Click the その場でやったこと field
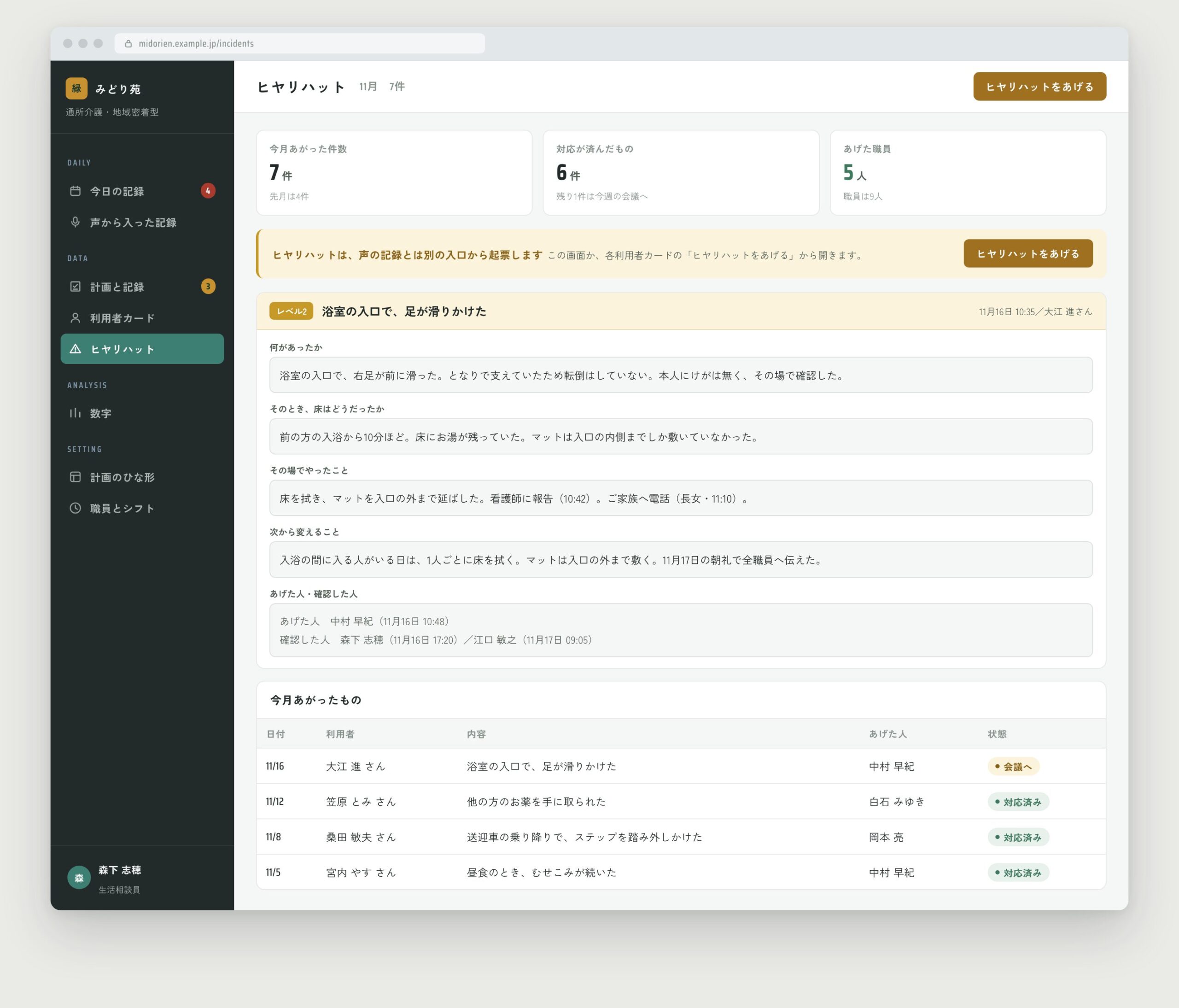 pos(681,498)
